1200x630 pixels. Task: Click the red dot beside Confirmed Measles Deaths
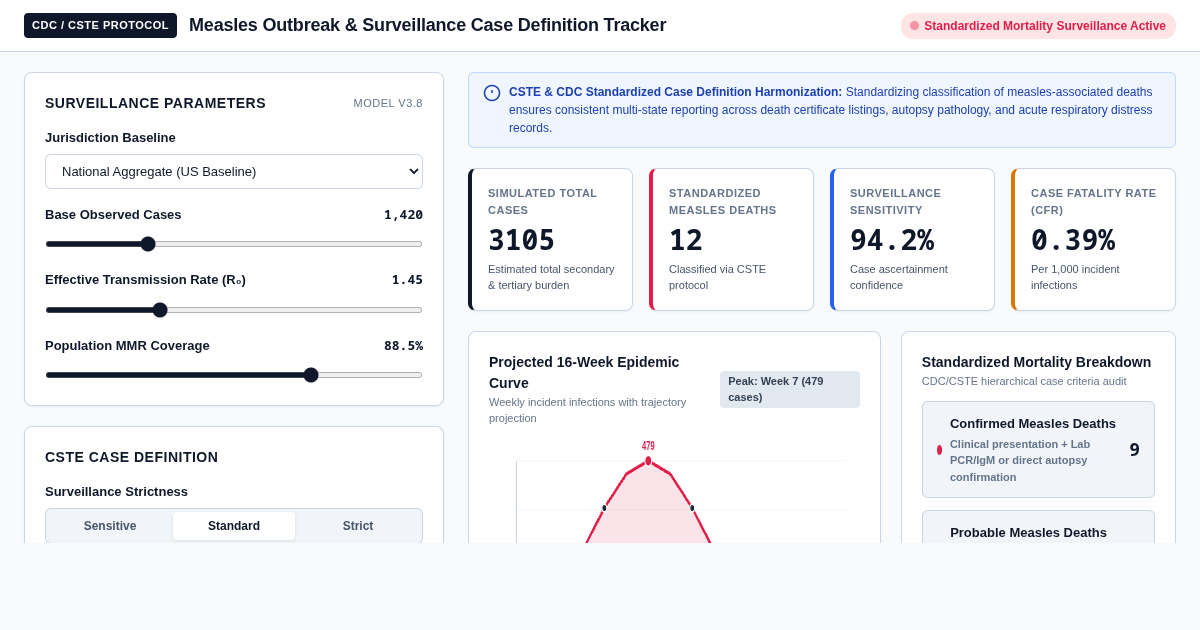click(x=939, y=450)
